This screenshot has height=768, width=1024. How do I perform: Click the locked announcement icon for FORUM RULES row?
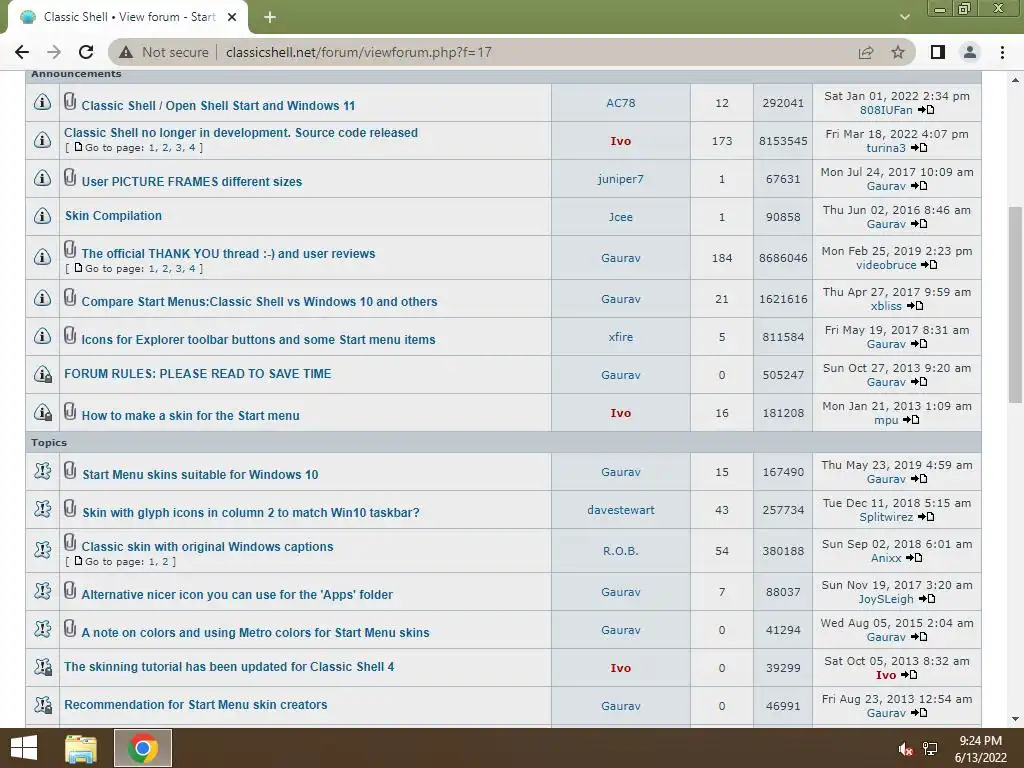point(42,374)
